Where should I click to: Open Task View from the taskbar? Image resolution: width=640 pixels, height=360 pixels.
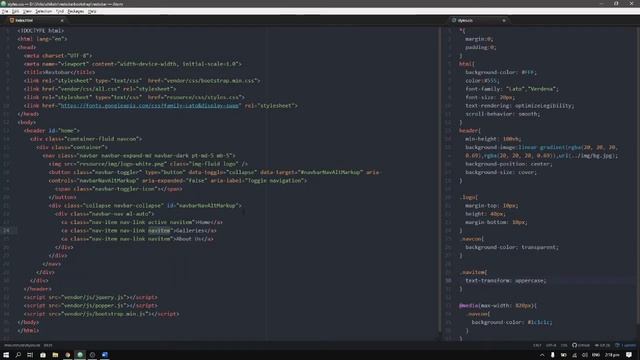coord(30,355)
